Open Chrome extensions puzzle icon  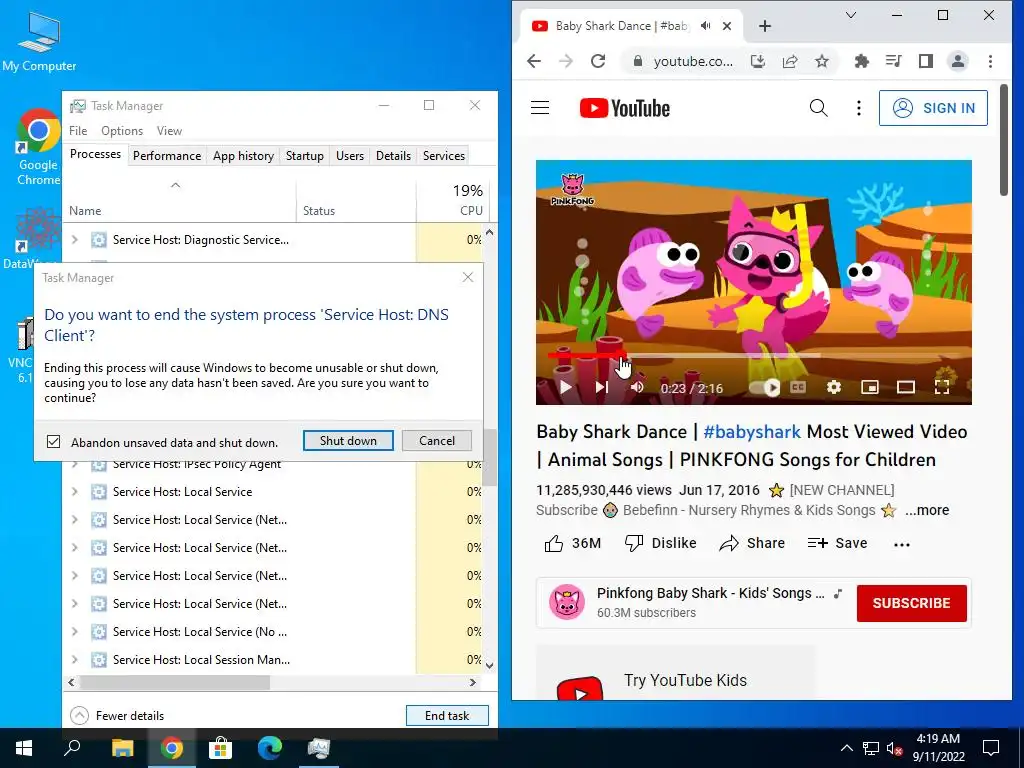click(862, 61)
